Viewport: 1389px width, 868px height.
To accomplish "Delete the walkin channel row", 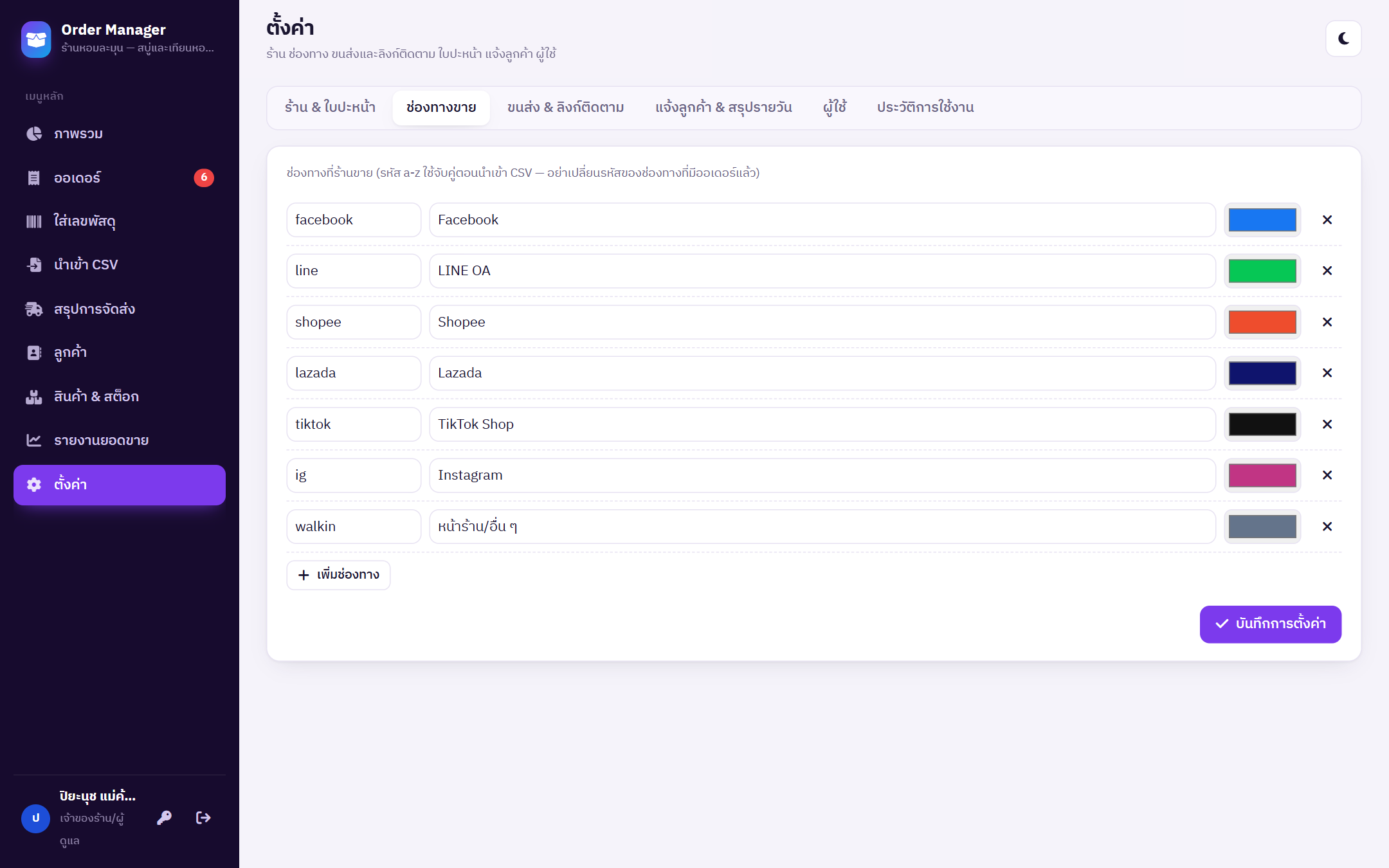I will [x=1327, y=527].
